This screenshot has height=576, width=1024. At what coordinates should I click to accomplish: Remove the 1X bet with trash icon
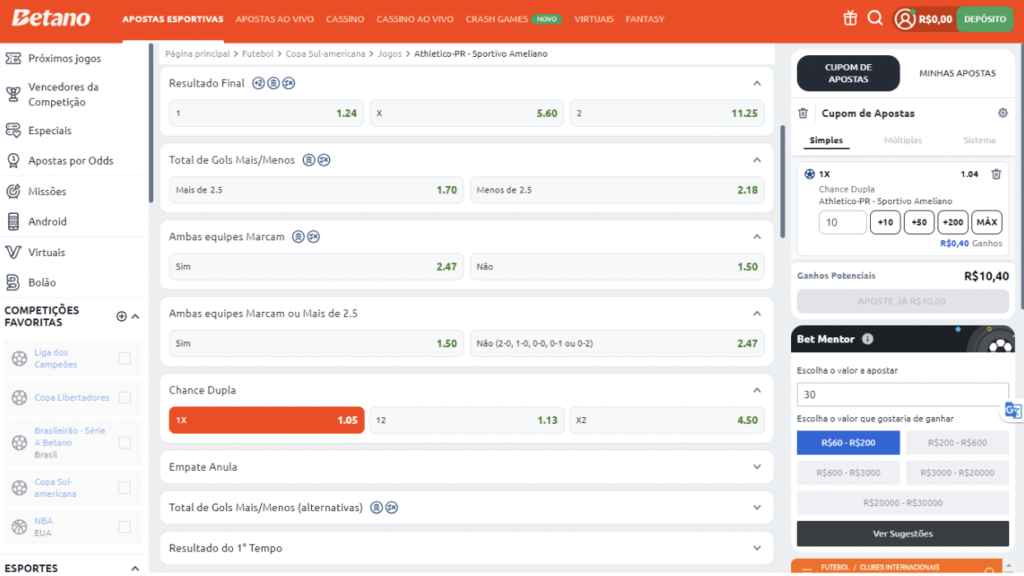(x=996, y=174)
